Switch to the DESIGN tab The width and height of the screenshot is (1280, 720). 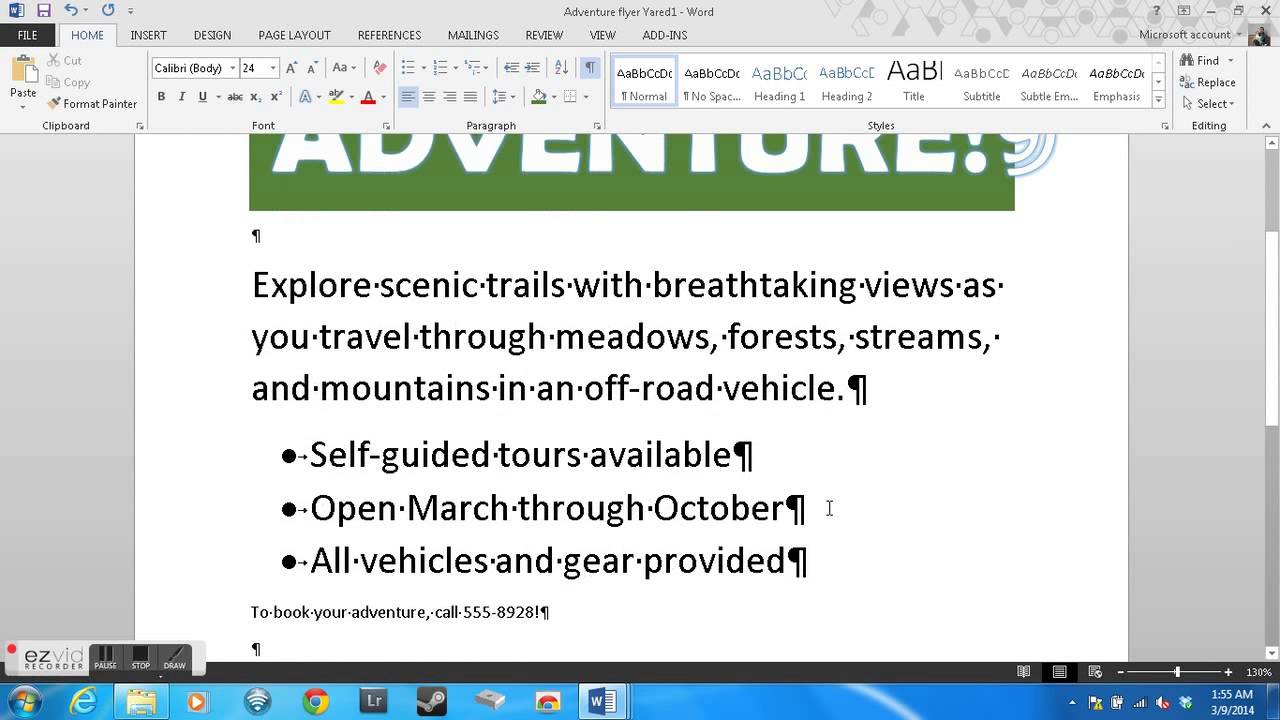[x=212, y=35]
